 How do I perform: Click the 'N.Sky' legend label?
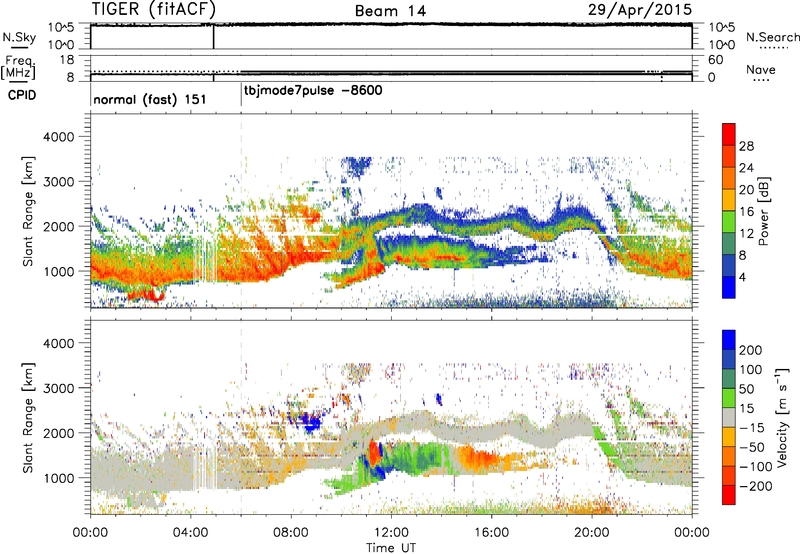19,37
